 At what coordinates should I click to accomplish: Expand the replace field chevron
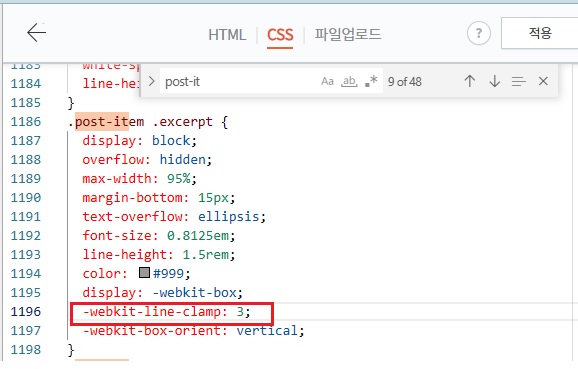151,81
